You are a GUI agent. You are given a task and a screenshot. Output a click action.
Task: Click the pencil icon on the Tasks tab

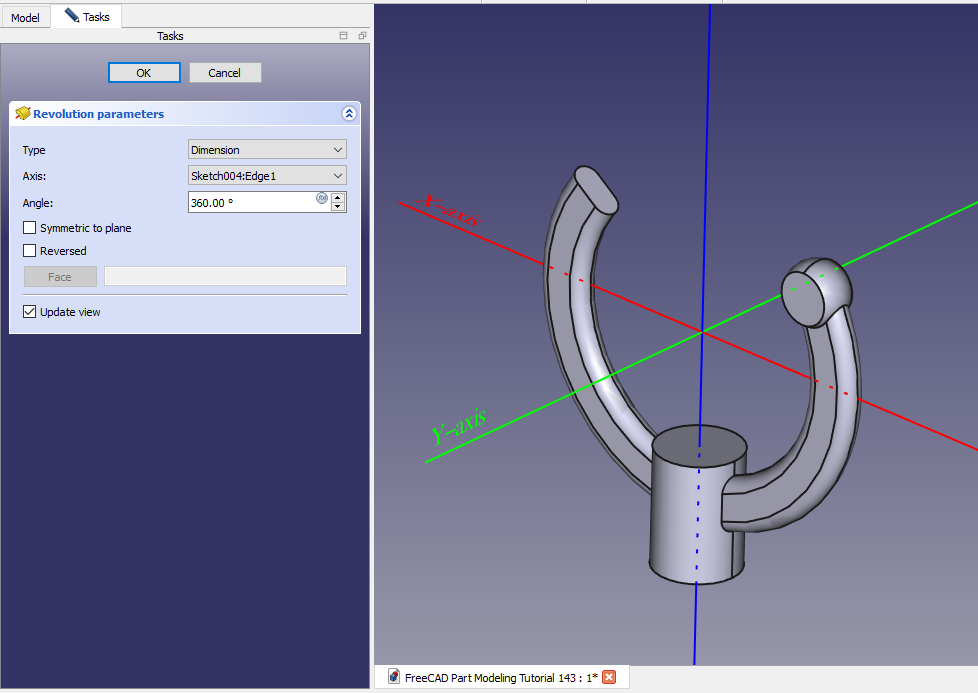coord(72,16)
